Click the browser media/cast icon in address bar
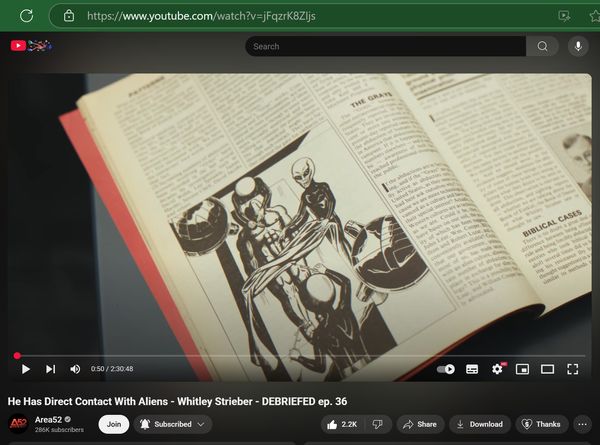 point(564,16)
